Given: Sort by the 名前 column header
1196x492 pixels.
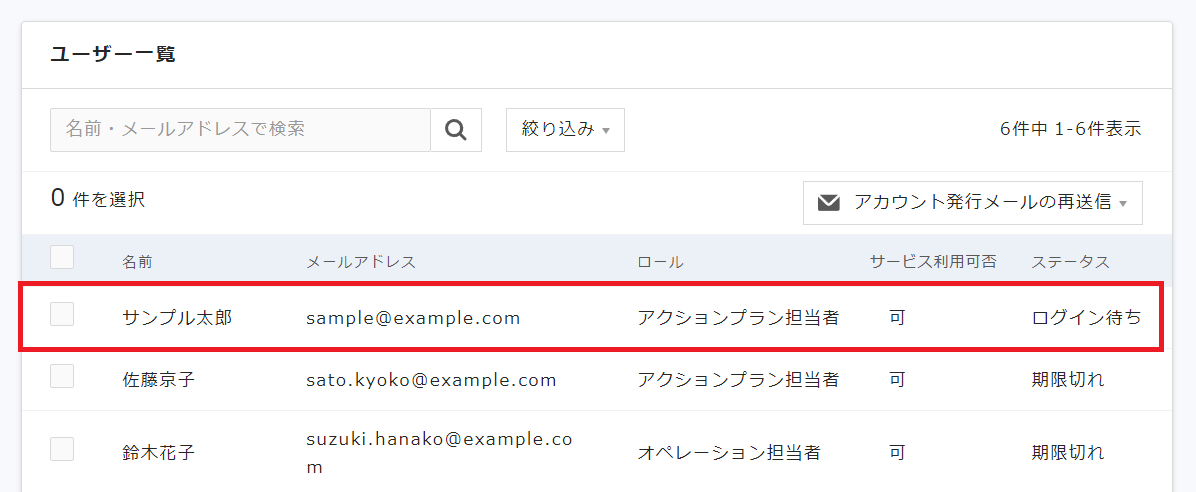Looking at the screenshot, I should coord(137,262).
